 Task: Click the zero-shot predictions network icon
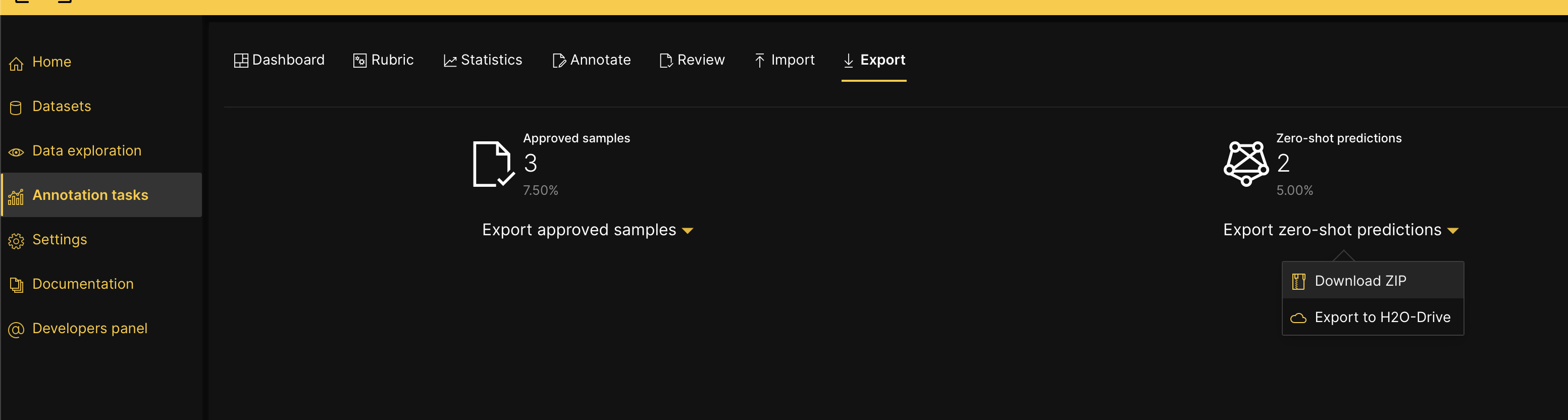coord(1245,164)
